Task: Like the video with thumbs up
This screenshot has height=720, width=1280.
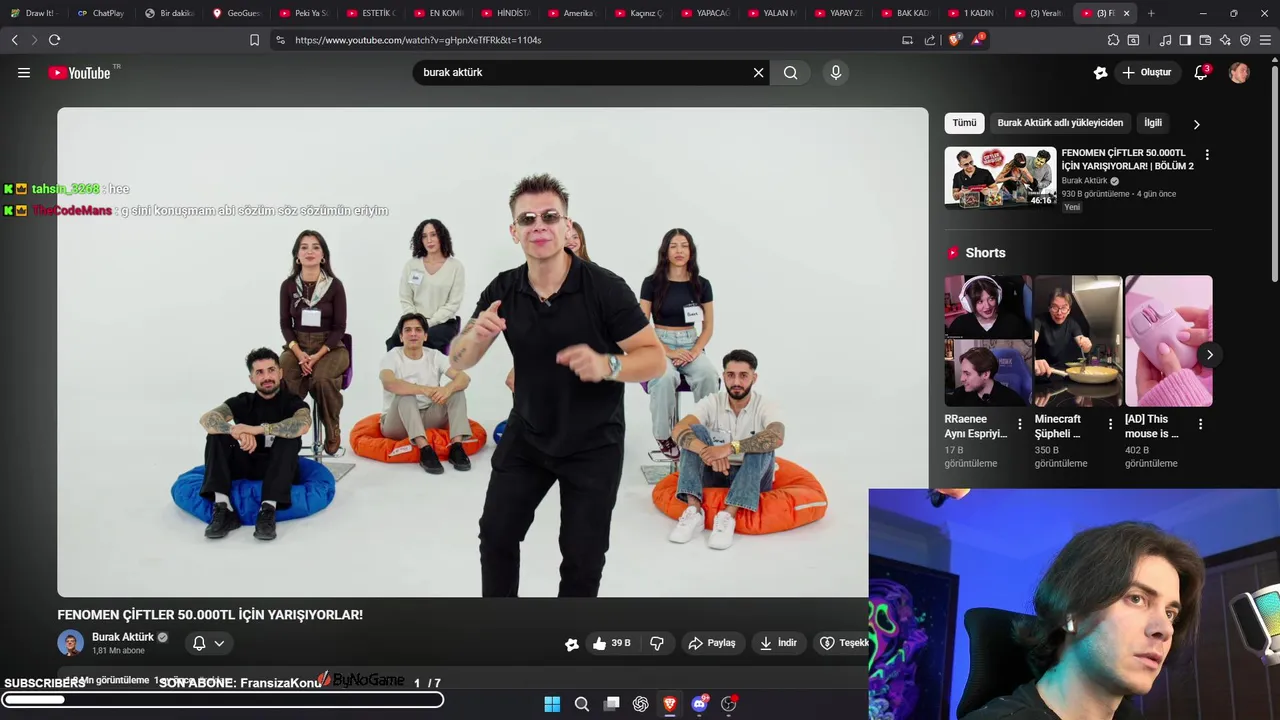Action: [611, 643]
